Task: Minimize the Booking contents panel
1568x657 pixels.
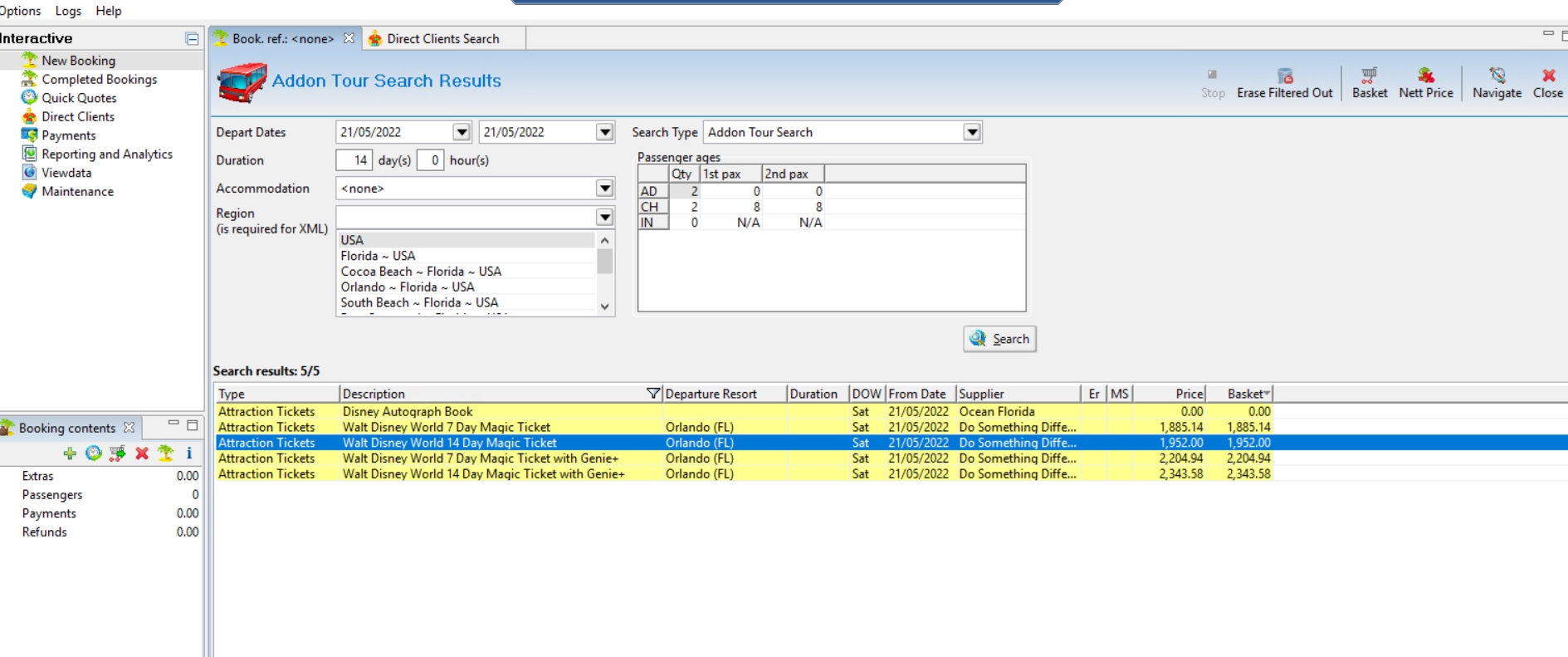Action: click(173, 424)
